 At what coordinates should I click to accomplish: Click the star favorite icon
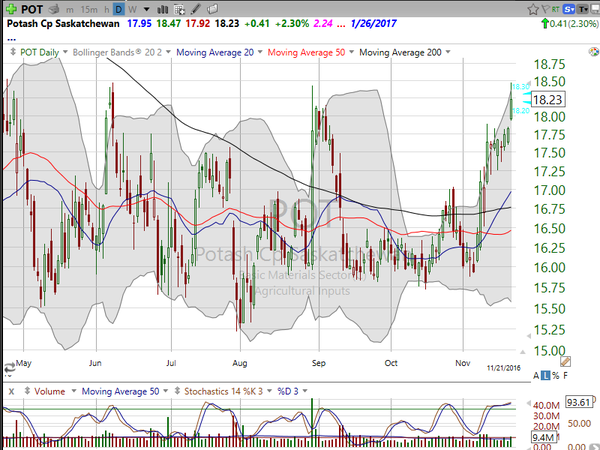(x=533, y=9)
